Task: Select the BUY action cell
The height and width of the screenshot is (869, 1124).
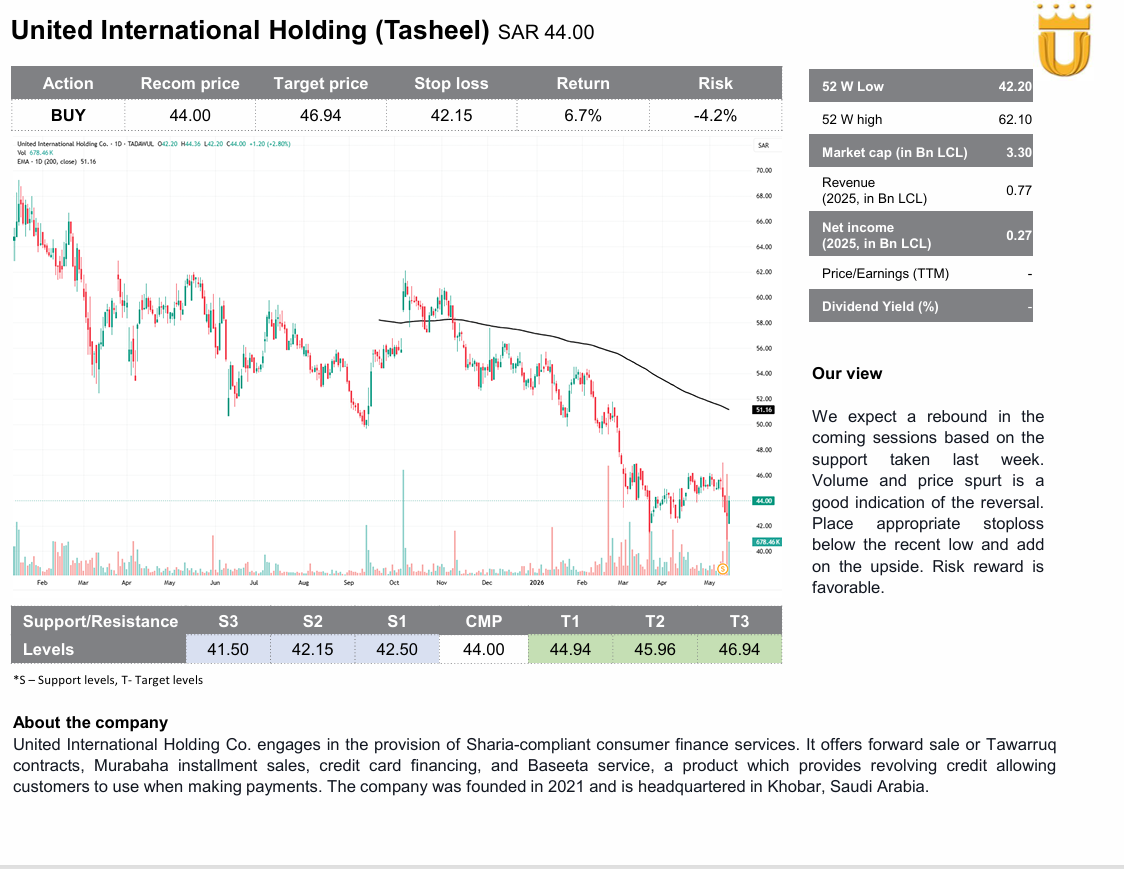Action: coord(68,115)
